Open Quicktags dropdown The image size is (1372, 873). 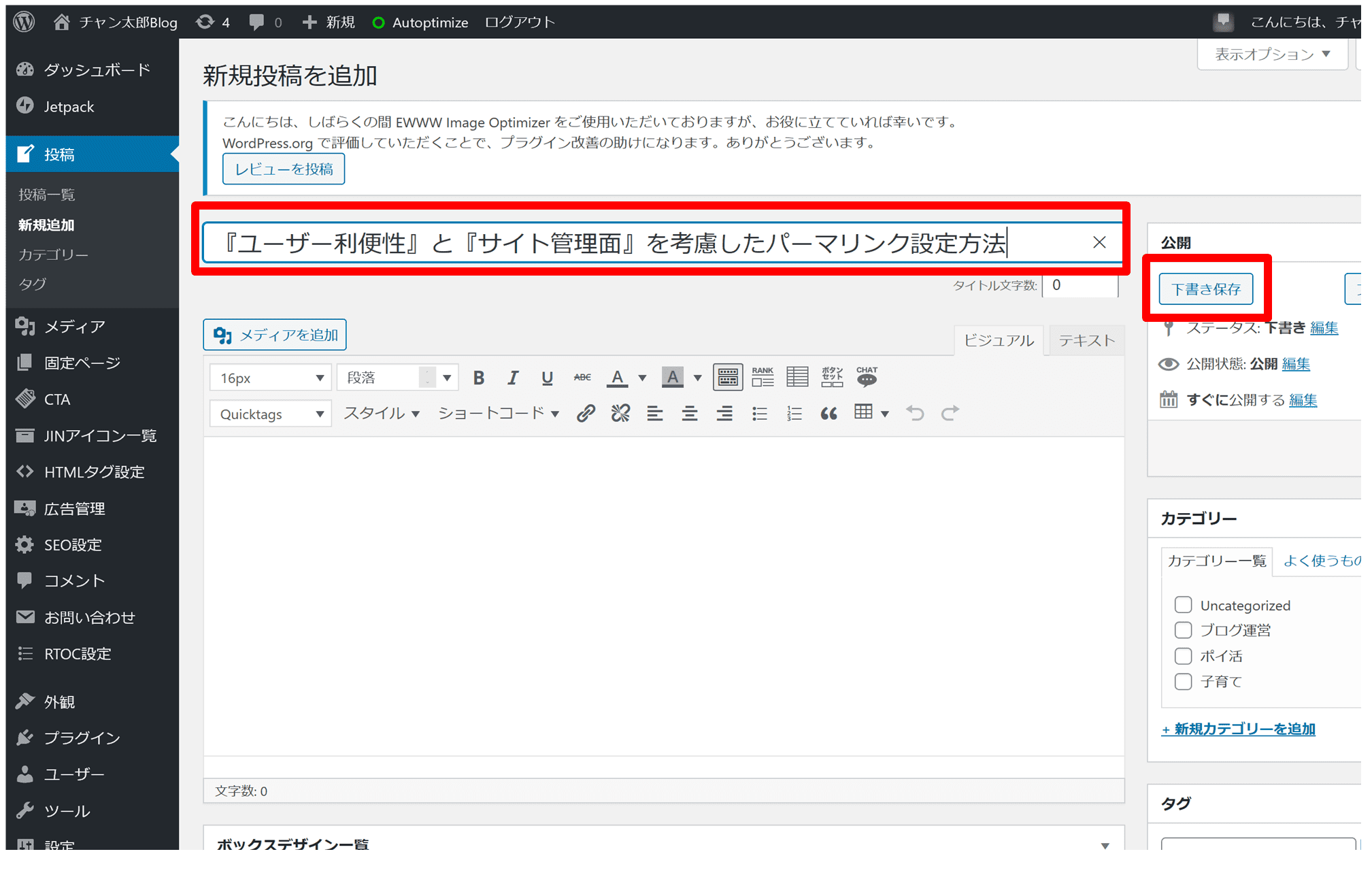[x=271, y=414]
